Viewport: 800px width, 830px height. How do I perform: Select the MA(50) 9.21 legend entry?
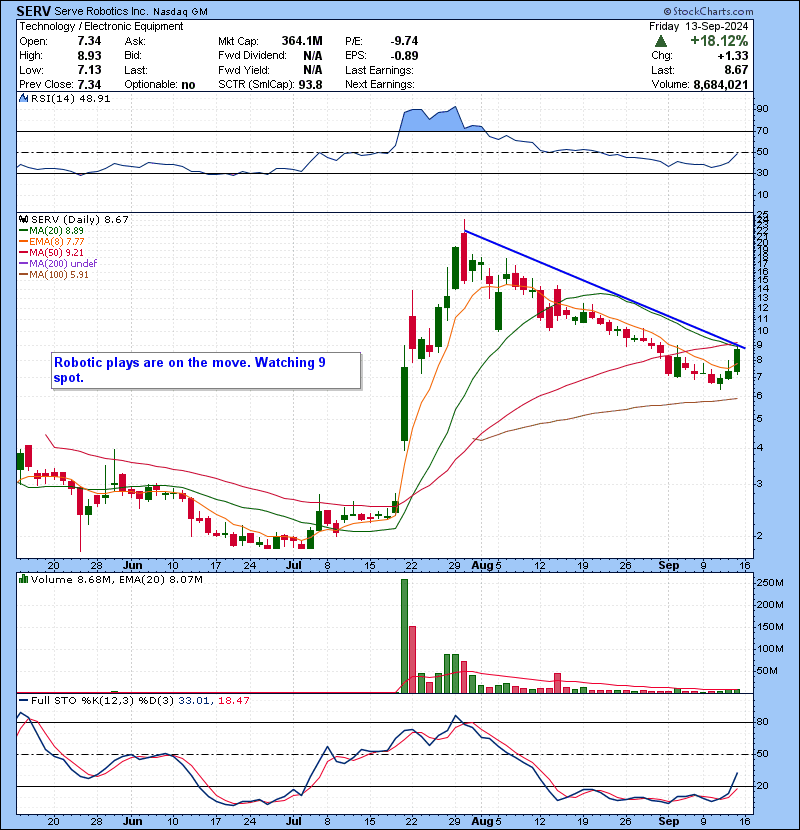coord(51,252)
